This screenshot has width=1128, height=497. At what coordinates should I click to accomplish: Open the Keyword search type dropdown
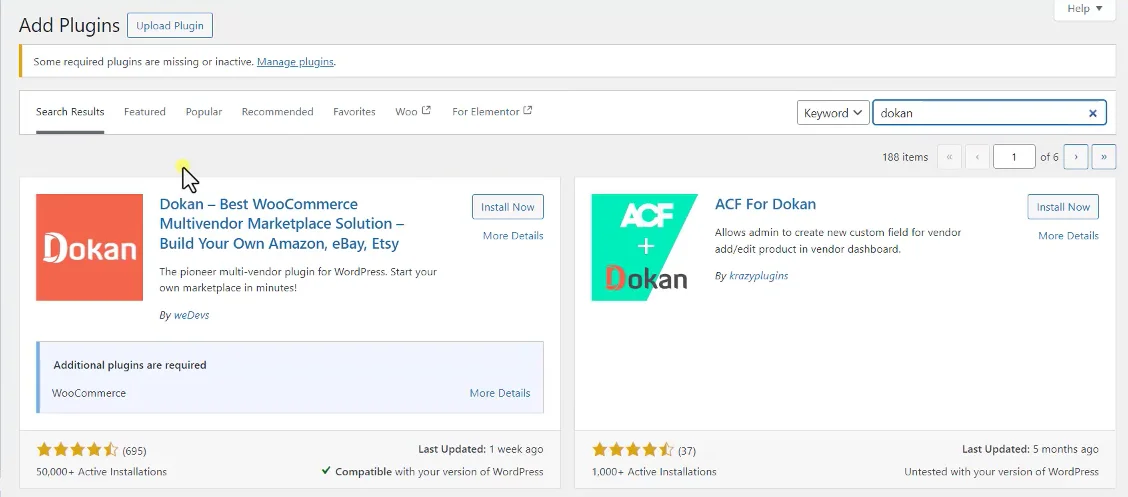[x=833, y=113]
